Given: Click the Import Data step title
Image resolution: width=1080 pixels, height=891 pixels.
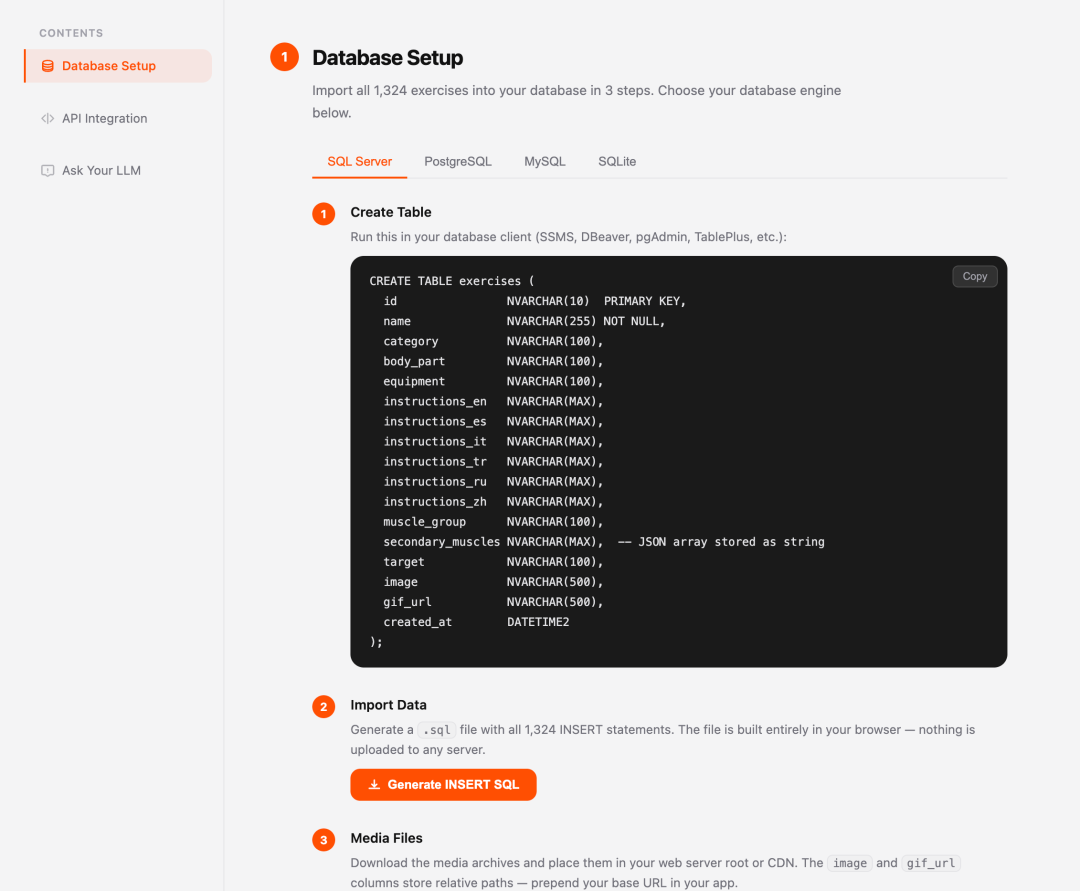Looking at the screenshot, I should [x=388, y=705].
